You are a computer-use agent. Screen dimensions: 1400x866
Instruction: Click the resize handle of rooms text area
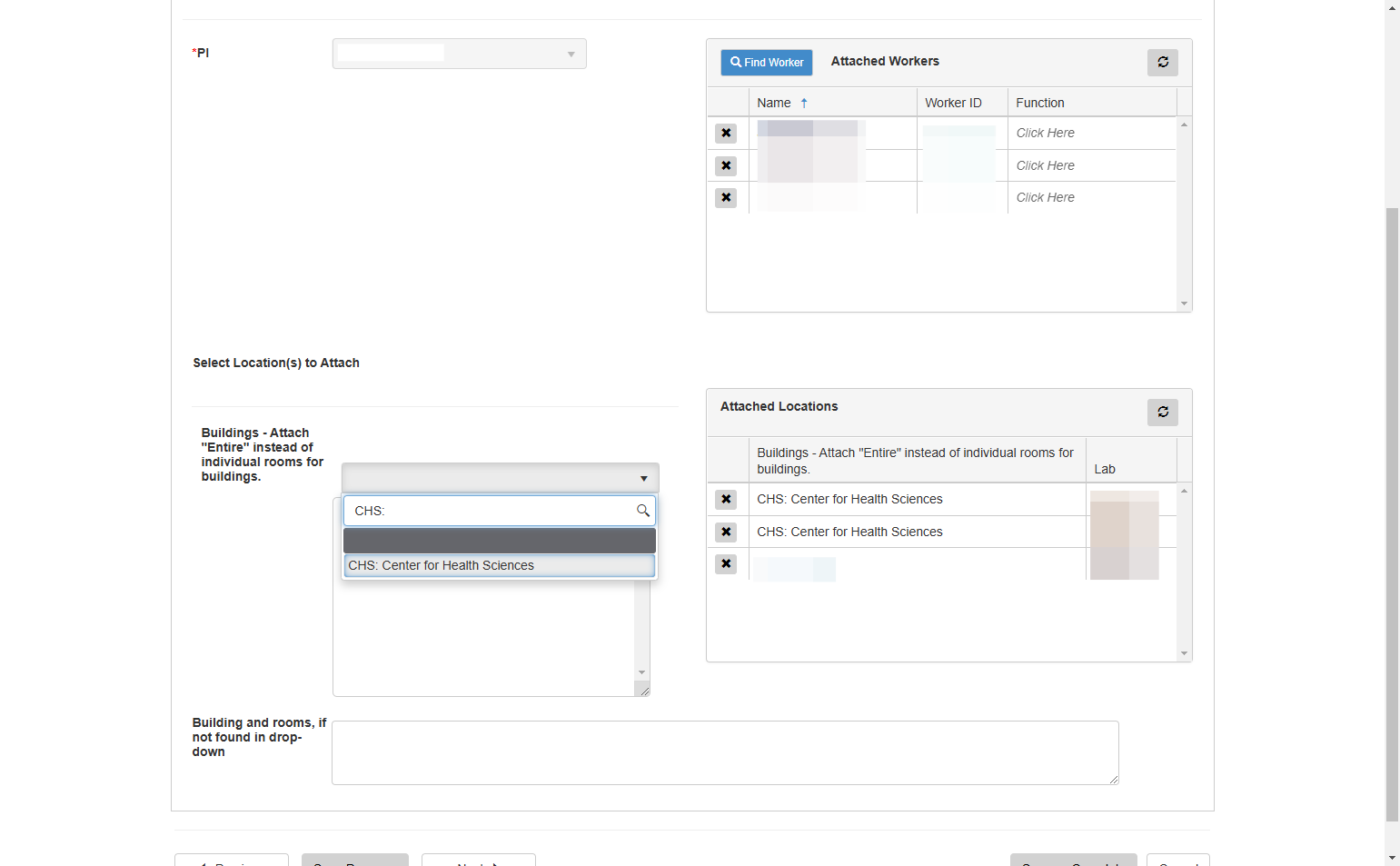tap(1113, 780)
